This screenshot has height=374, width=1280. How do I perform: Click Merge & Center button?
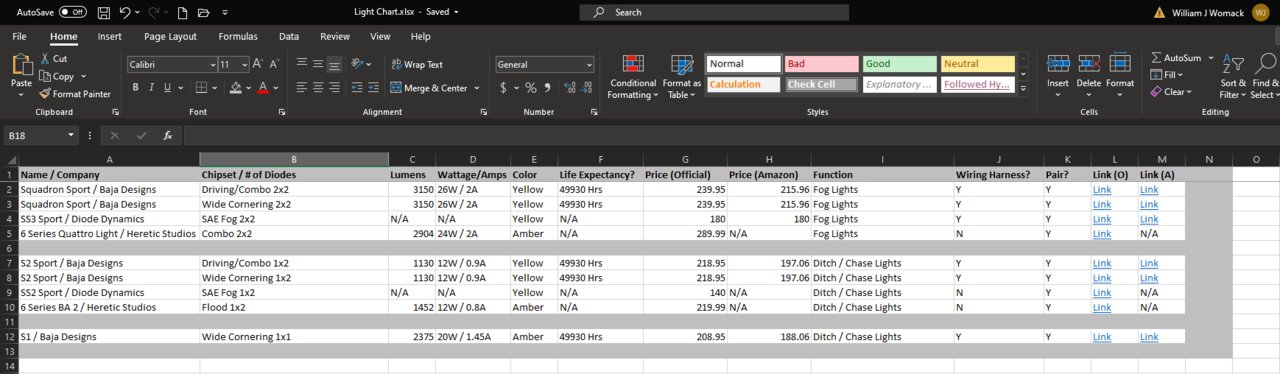[428, 88]
